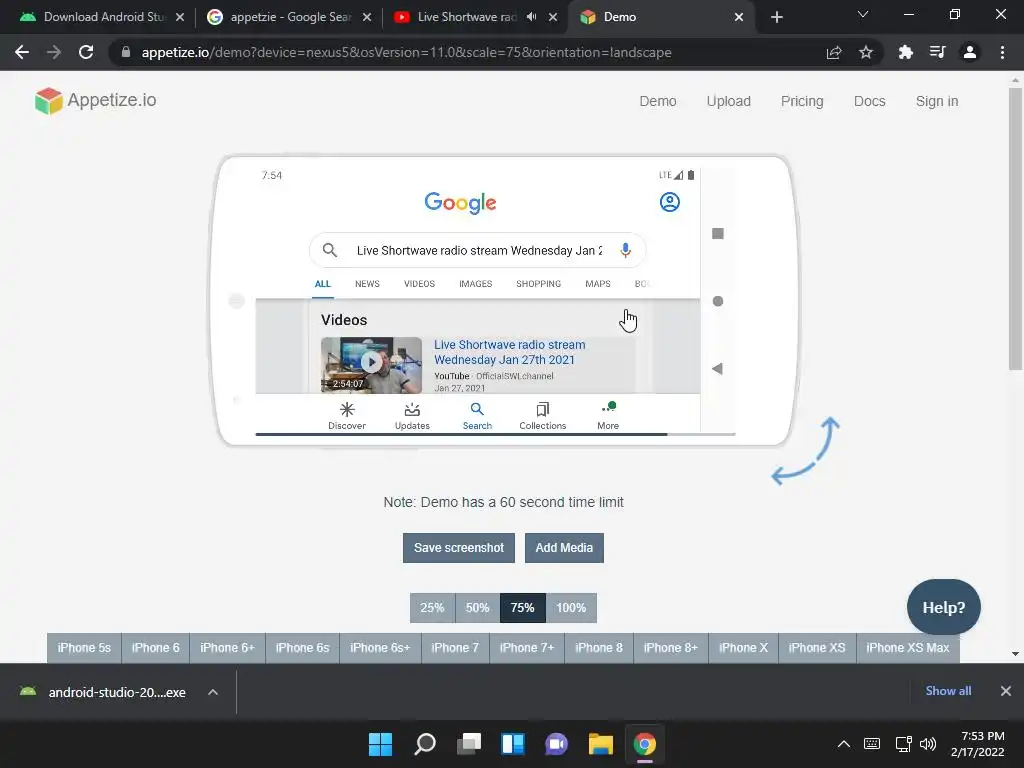Open Chrome tab search dropdown arrow
This screenshot has height=768, width=1024.
click(863, 14)
